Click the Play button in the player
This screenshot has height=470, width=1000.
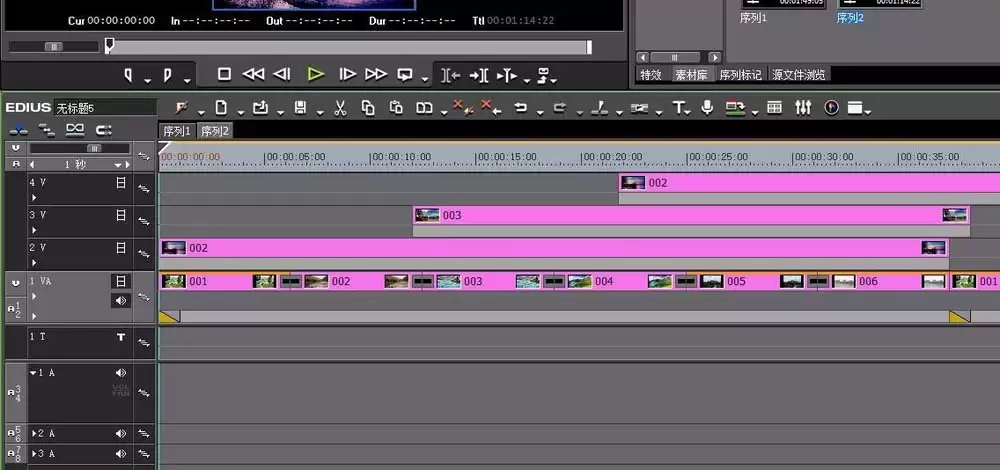pos(315,75)
